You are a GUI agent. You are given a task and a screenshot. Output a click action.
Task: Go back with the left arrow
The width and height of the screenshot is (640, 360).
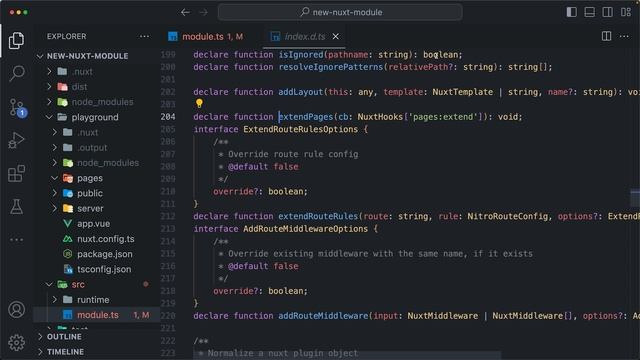(x=185, y=12)
